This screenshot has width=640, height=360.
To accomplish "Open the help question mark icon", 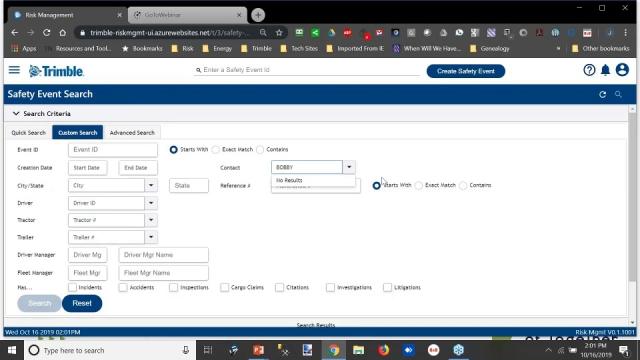I will pos(589,70).
